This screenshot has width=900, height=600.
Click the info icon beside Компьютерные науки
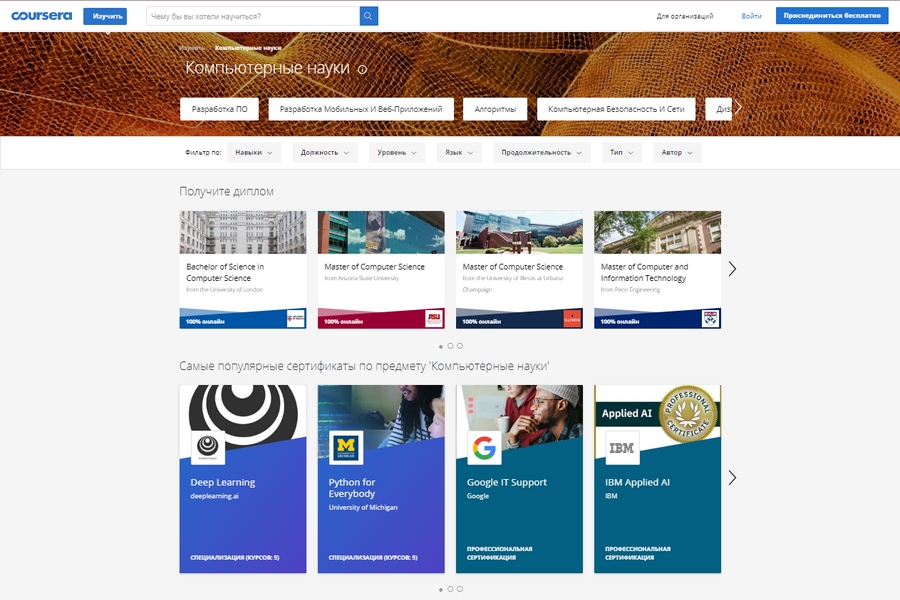(362, 70)
